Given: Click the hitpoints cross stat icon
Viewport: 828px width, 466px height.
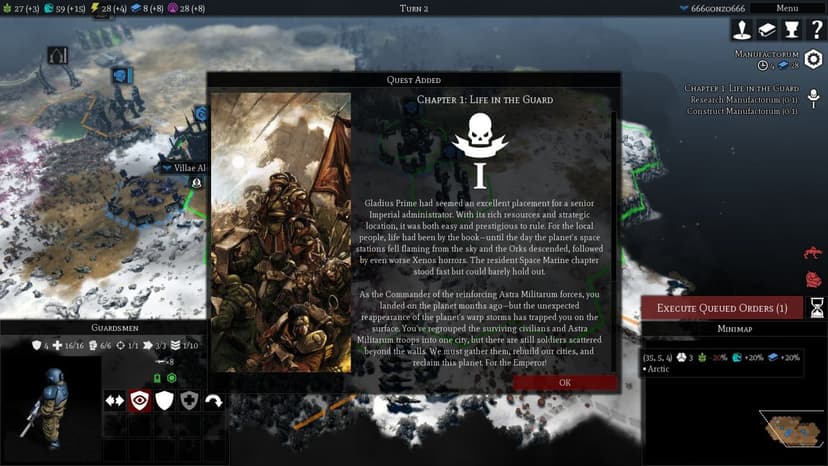Looking at the screenshot, I should pyautogui.click(x=58, y=346).
